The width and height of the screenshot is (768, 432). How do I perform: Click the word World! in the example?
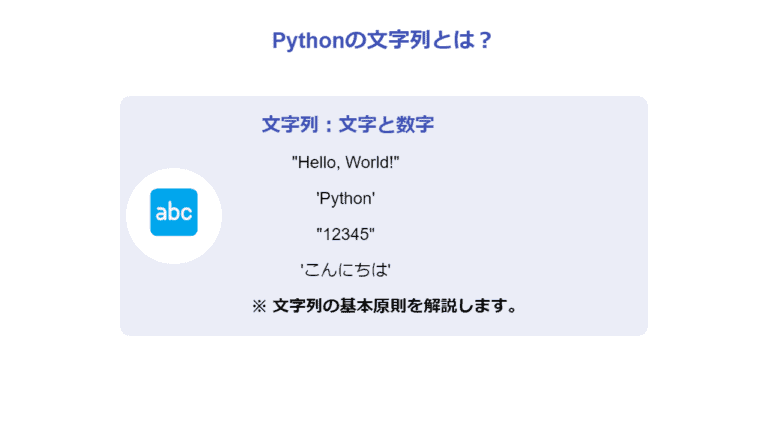click(374, 162)
